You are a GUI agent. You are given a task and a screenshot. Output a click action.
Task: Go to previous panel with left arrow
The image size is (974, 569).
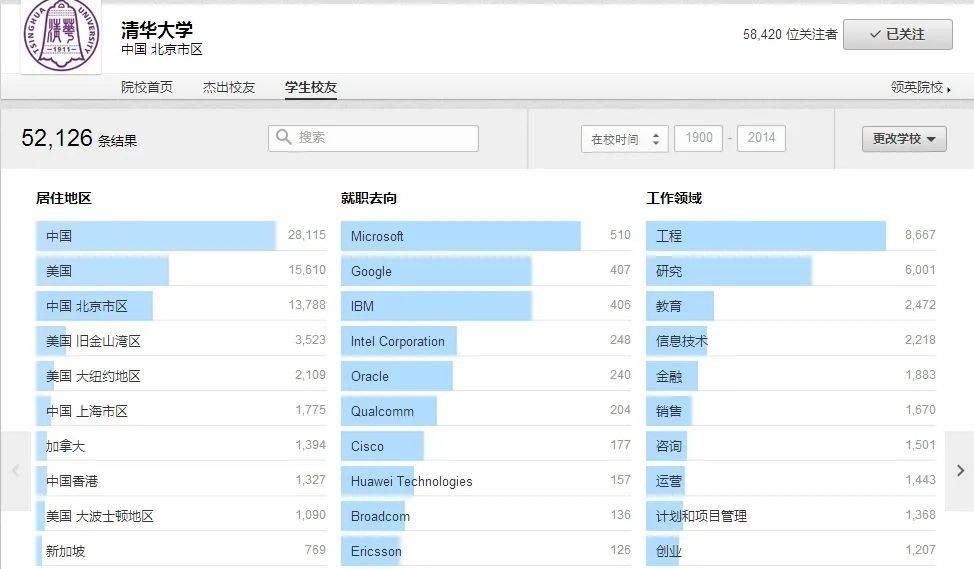15,471
